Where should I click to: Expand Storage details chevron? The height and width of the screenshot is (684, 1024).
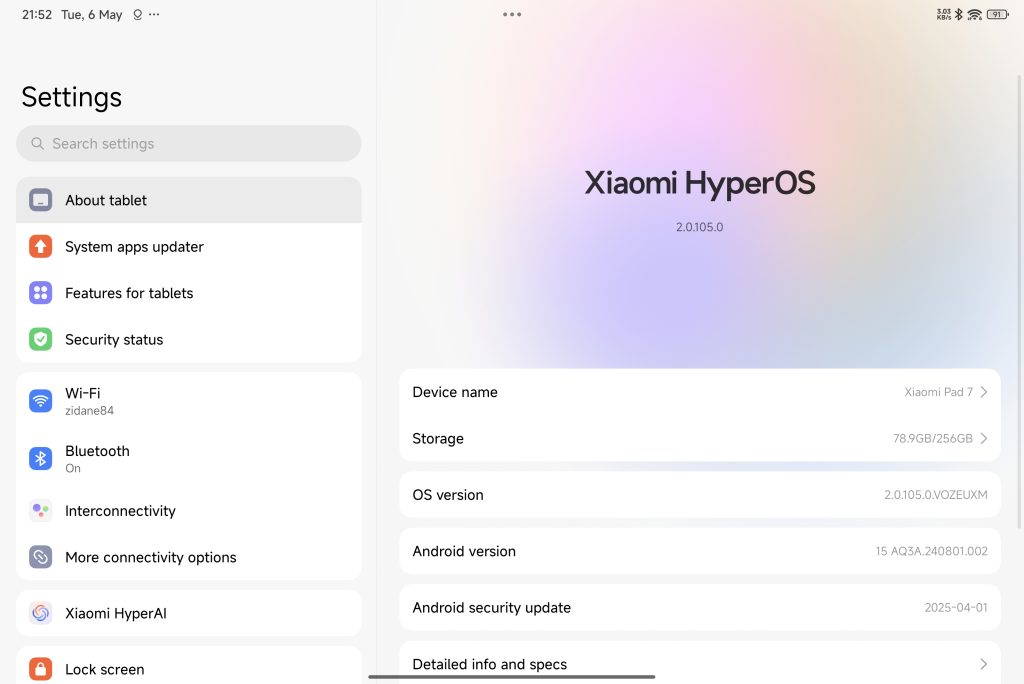coord(983,439)
